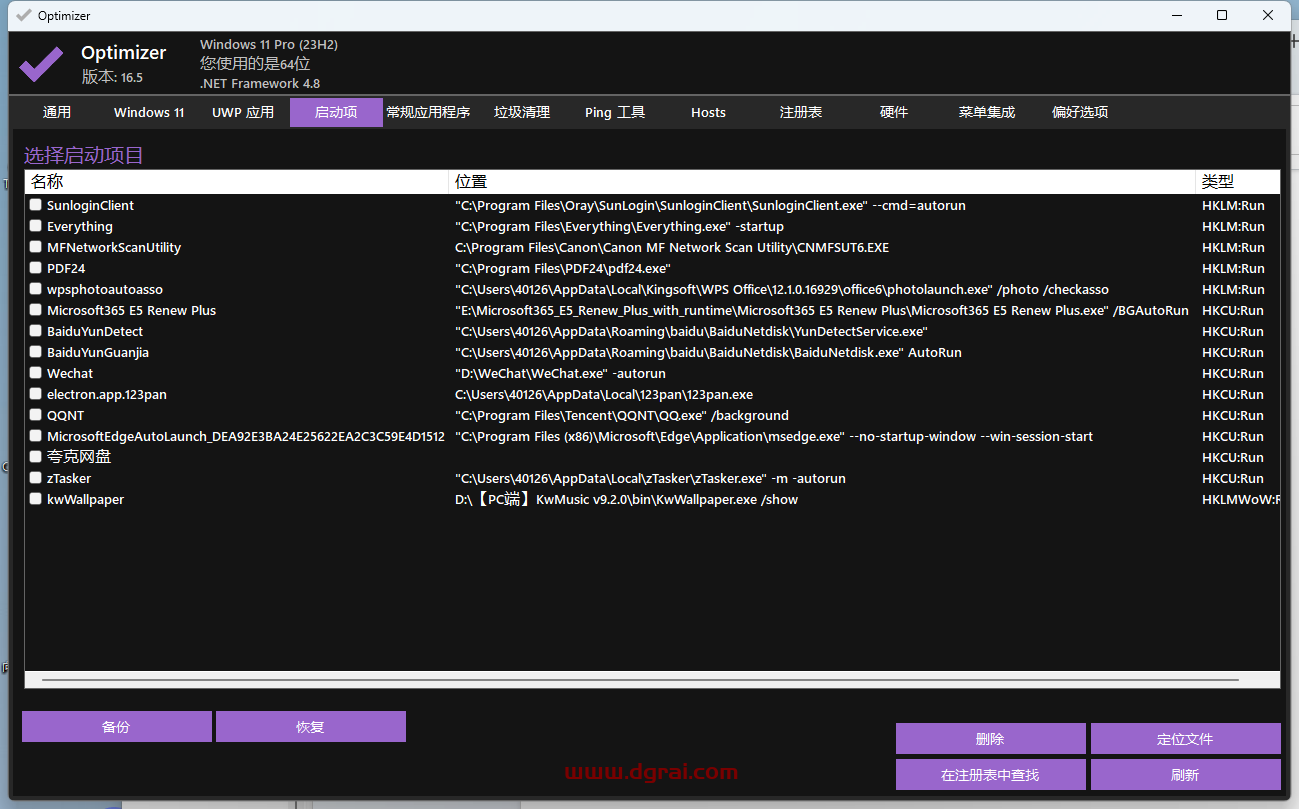Check the wpsphotoautoasso checkbox
This screenshot has height=809, width=1299.
coord(36,289)
